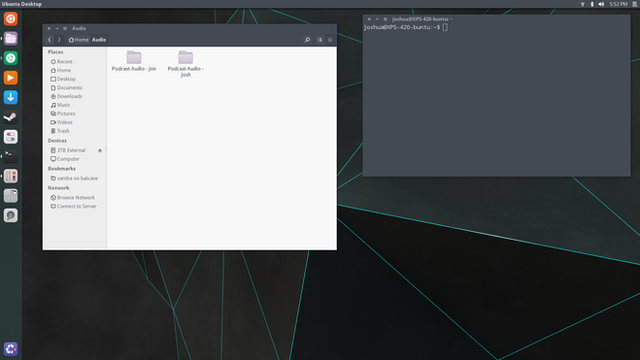This screenshot has width=640, height=360.
Task: Eject the 2TB External drive
Action: (100, 150)
